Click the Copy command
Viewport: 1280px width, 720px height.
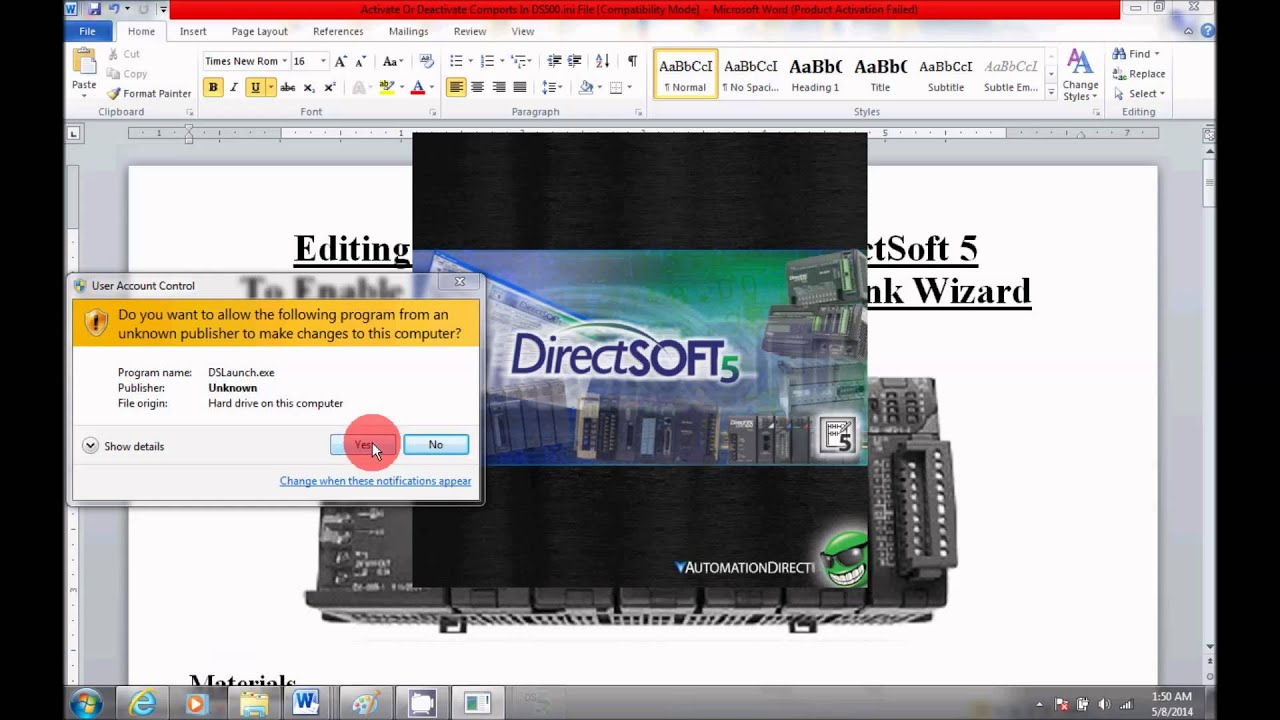(127, 74)
